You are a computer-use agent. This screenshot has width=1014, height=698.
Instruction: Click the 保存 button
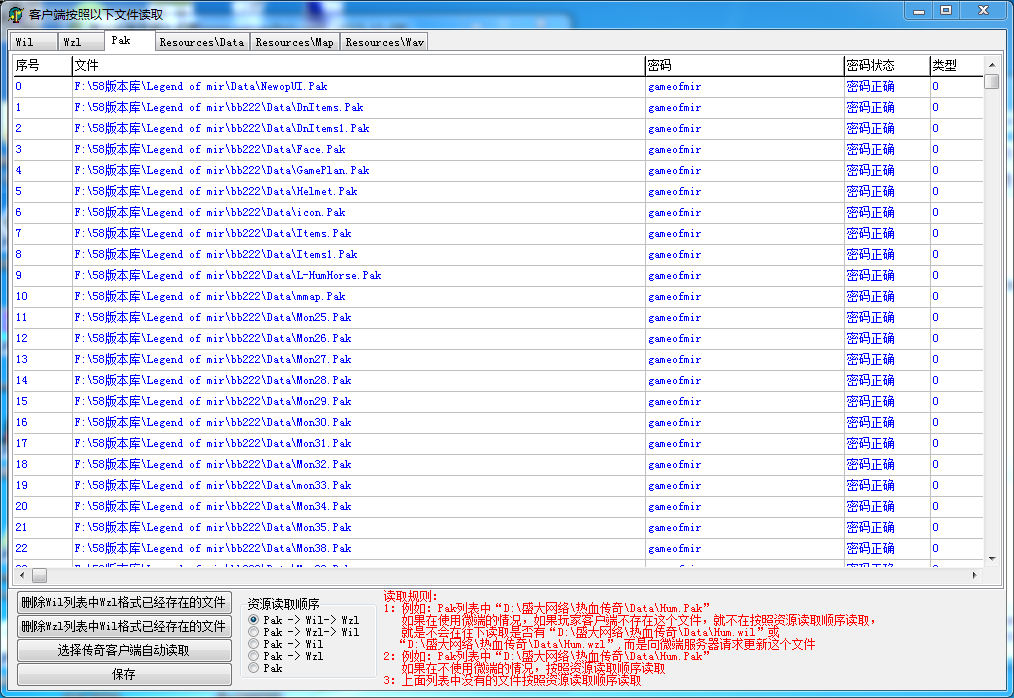pyautogui.click(x=124, y=674)
